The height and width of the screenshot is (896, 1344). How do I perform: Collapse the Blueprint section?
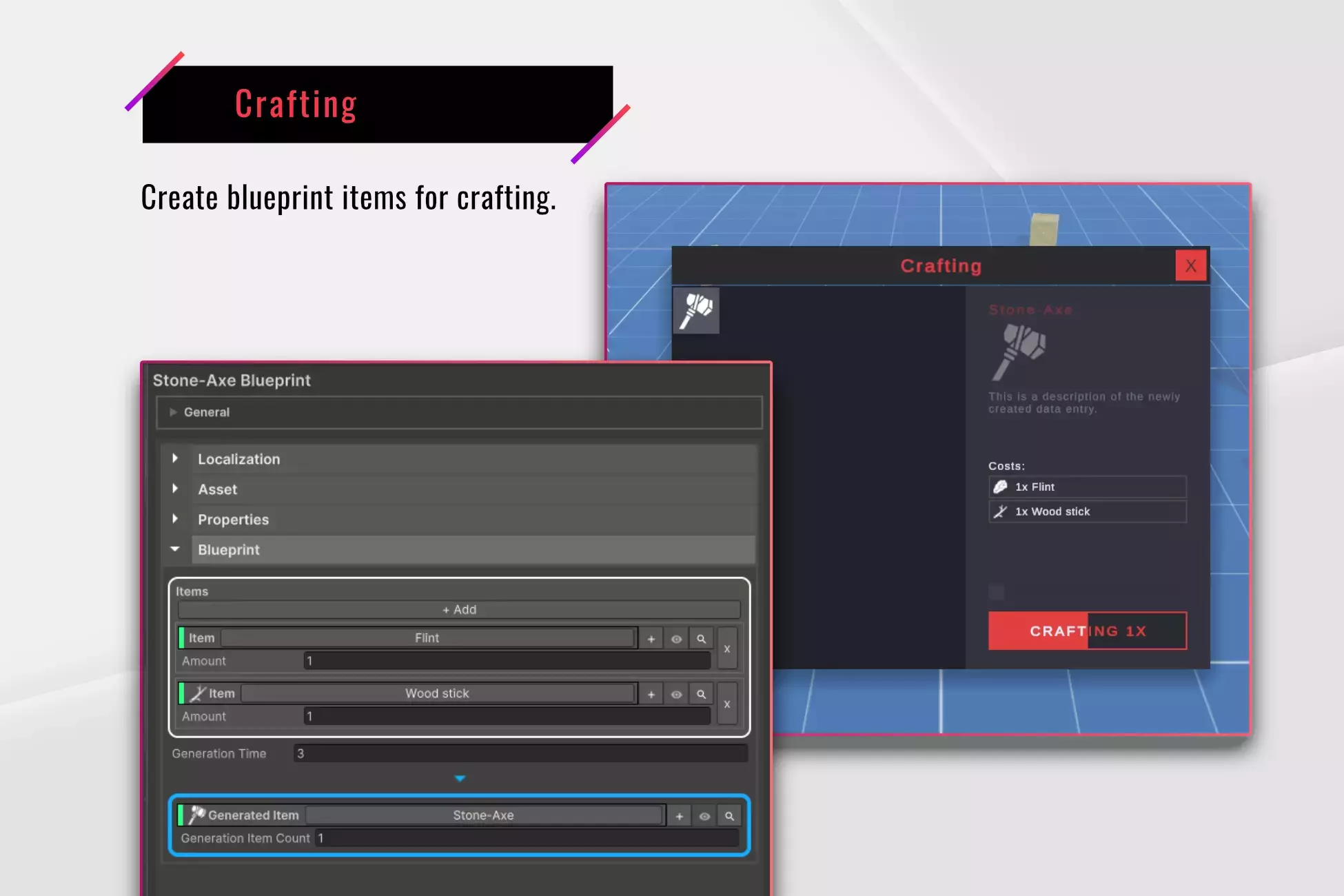point(229,550)
